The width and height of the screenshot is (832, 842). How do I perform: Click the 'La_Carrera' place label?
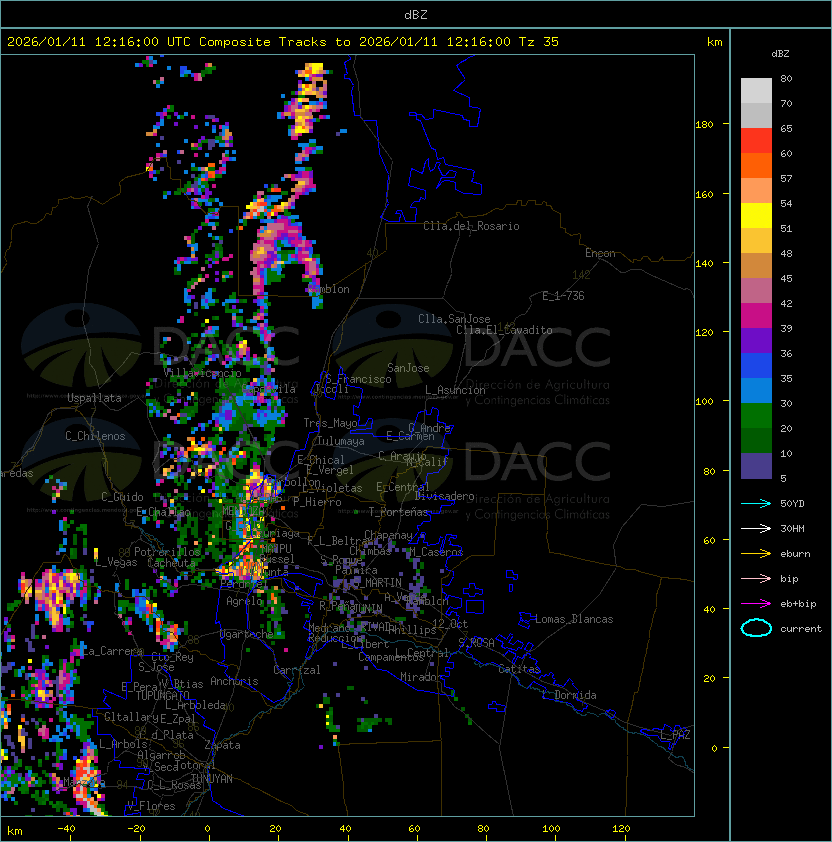pos(112,651)
